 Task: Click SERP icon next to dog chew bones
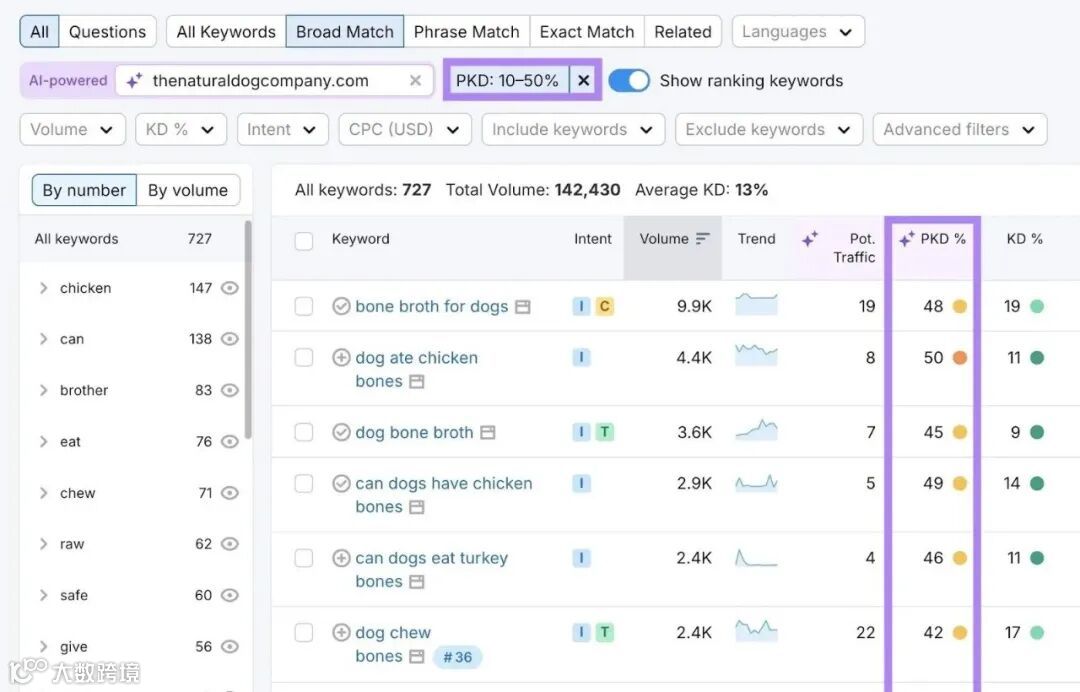coord(416,657)
